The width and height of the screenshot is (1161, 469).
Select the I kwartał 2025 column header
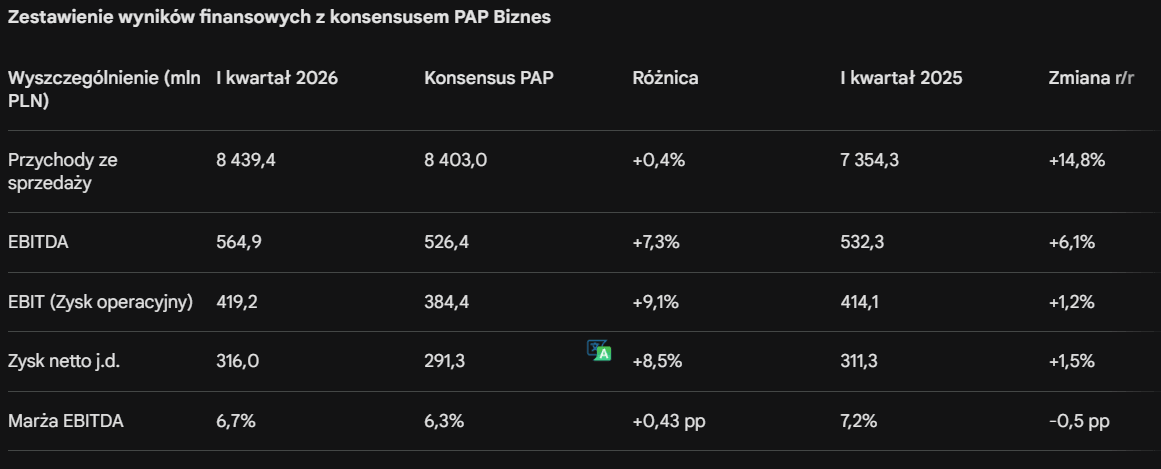901,78
